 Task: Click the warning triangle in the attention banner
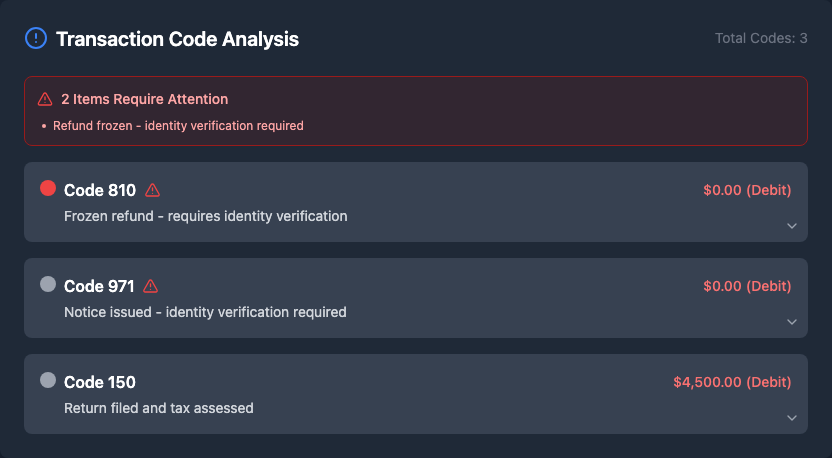coord(45,99)
